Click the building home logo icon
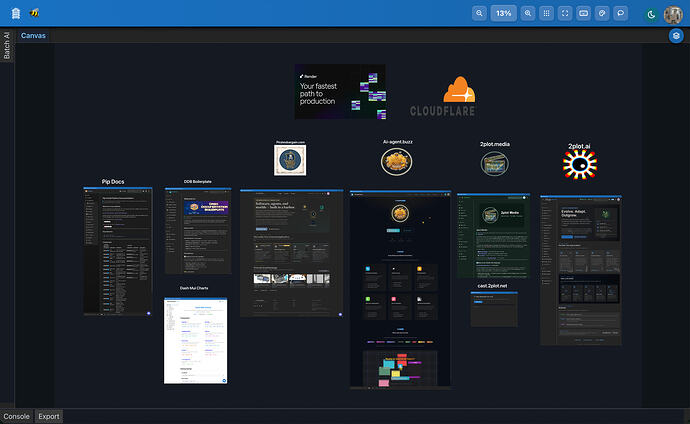 point(16,14)
